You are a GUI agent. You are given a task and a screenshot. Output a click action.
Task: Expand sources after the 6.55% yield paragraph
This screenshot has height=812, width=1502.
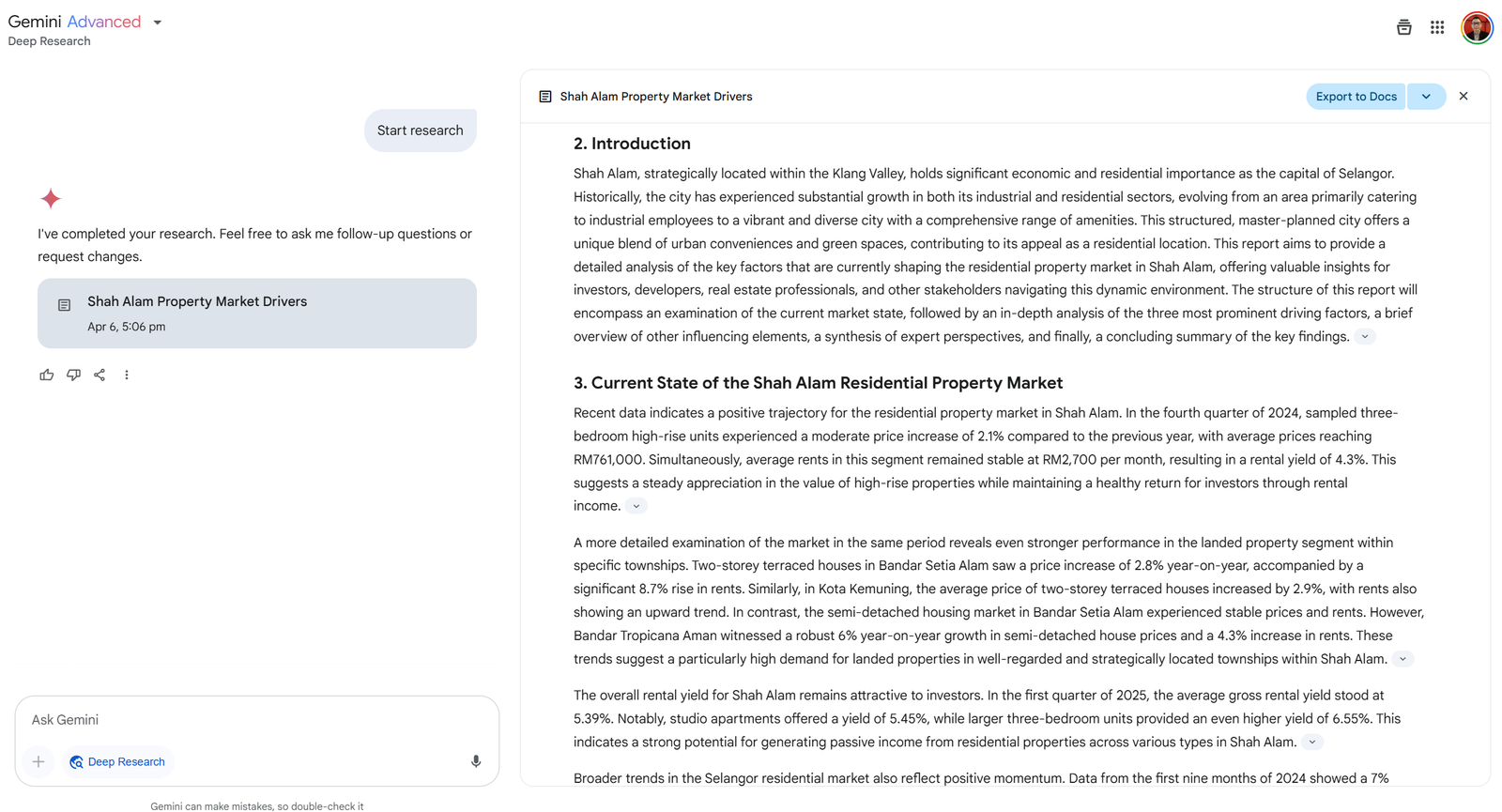click(1312, 743)
